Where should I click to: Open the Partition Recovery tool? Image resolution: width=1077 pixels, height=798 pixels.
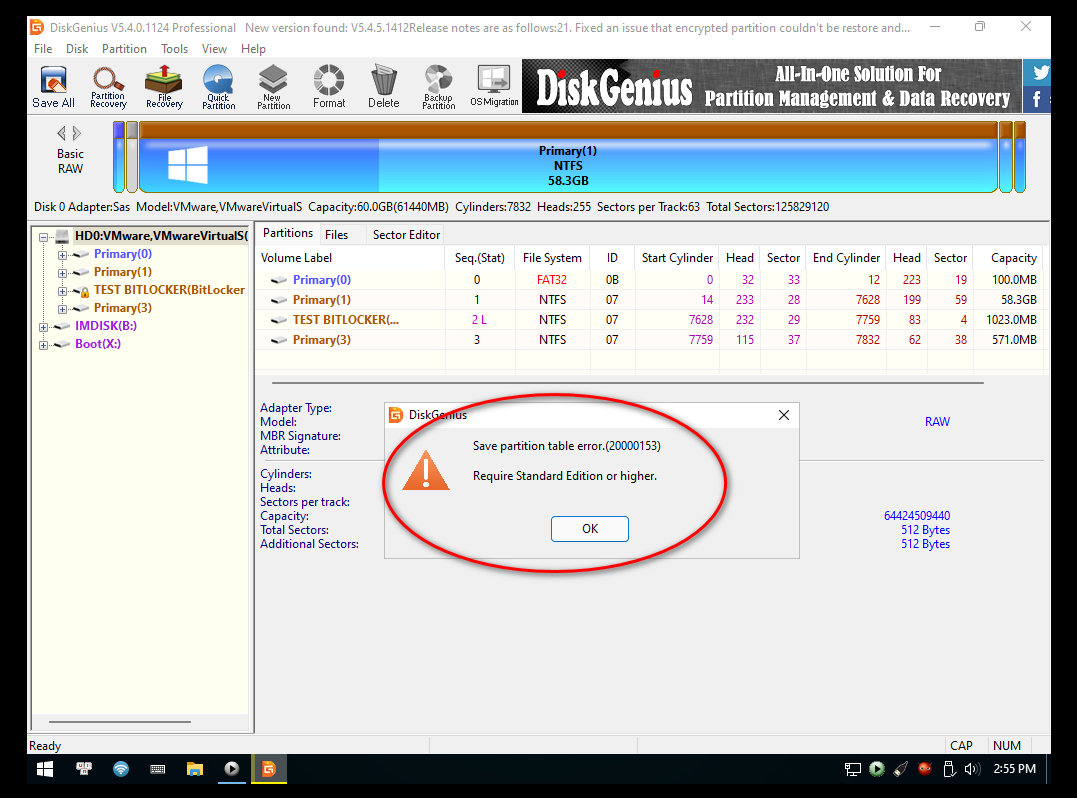pos(109,87)
